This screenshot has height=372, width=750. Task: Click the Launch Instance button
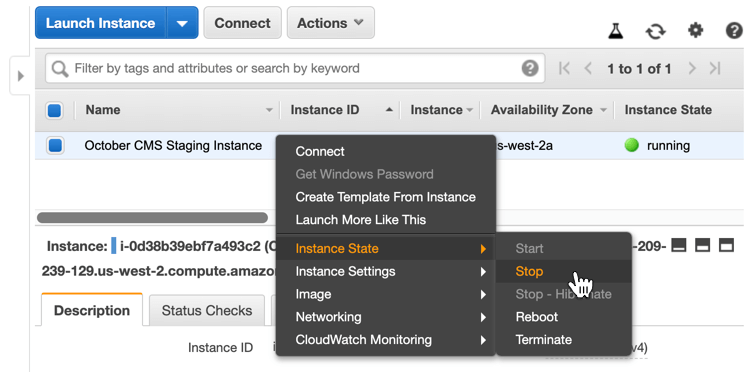pos(101,23)
